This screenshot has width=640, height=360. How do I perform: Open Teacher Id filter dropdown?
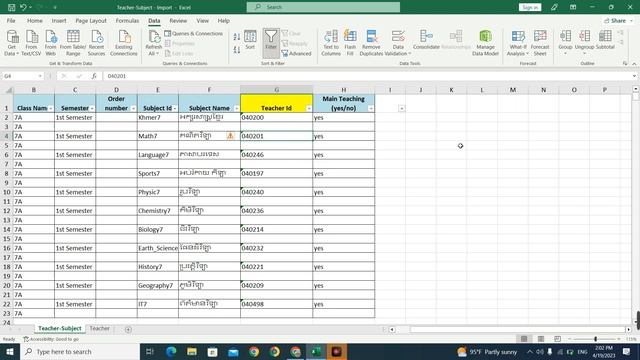pos(309,108)
